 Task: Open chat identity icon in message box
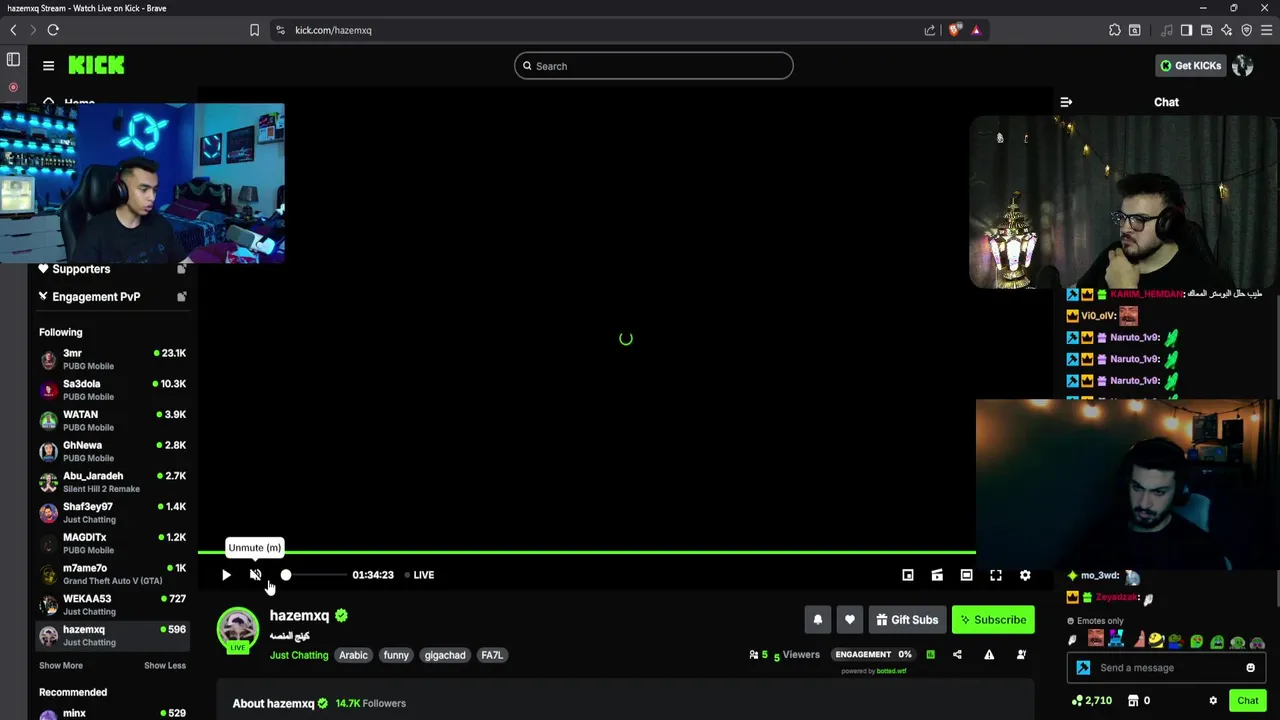coord(1083,668)
